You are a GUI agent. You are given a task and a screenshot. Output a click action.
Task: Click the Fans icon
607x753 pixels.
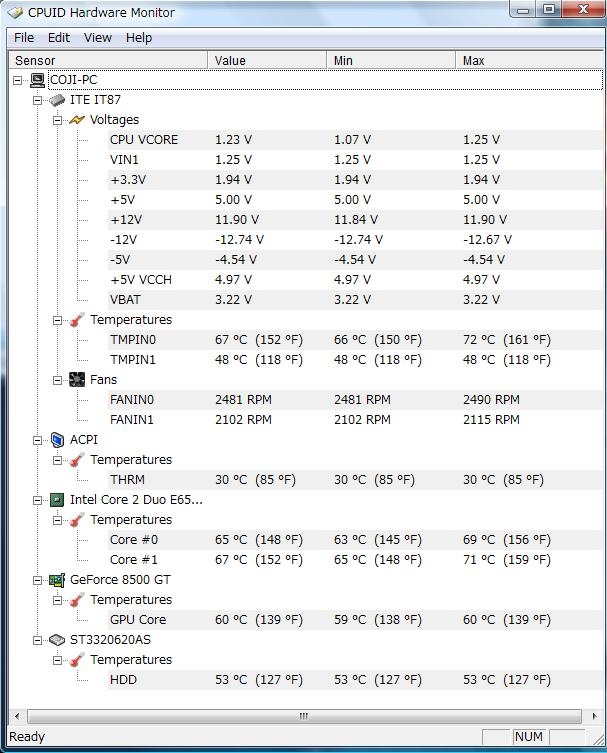77,380
